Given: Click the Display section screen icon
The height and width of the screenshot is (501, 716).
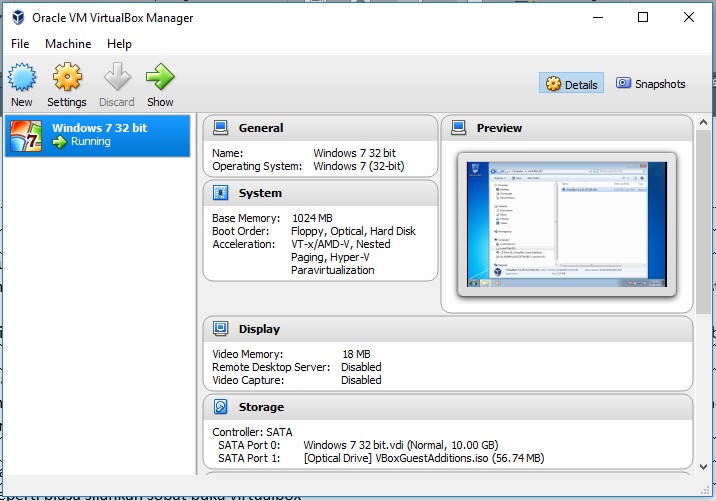Looking at the screenshot, I should point(221,329).
